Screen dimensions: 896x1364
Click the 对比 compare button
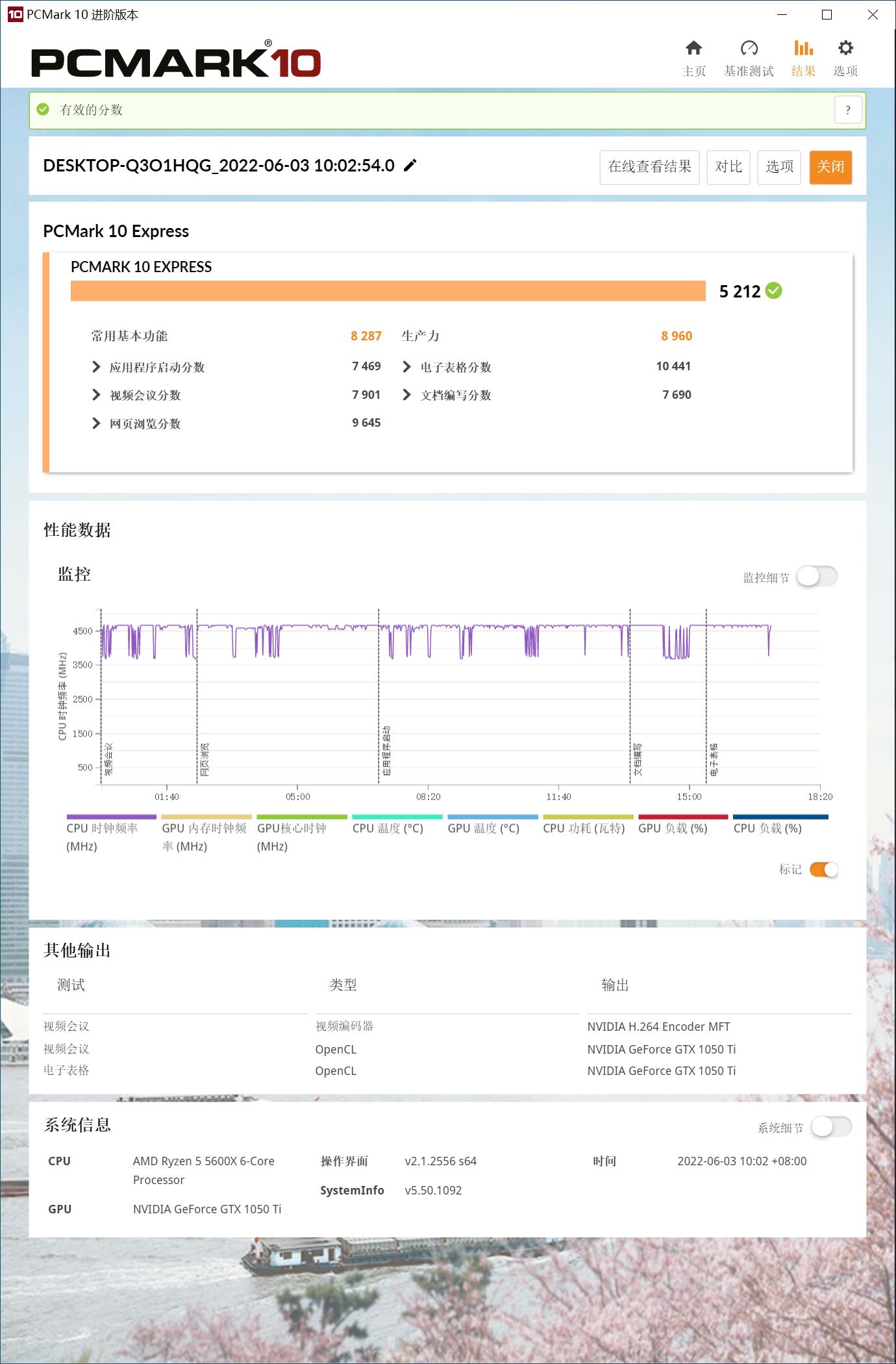[x=728, y=167]
